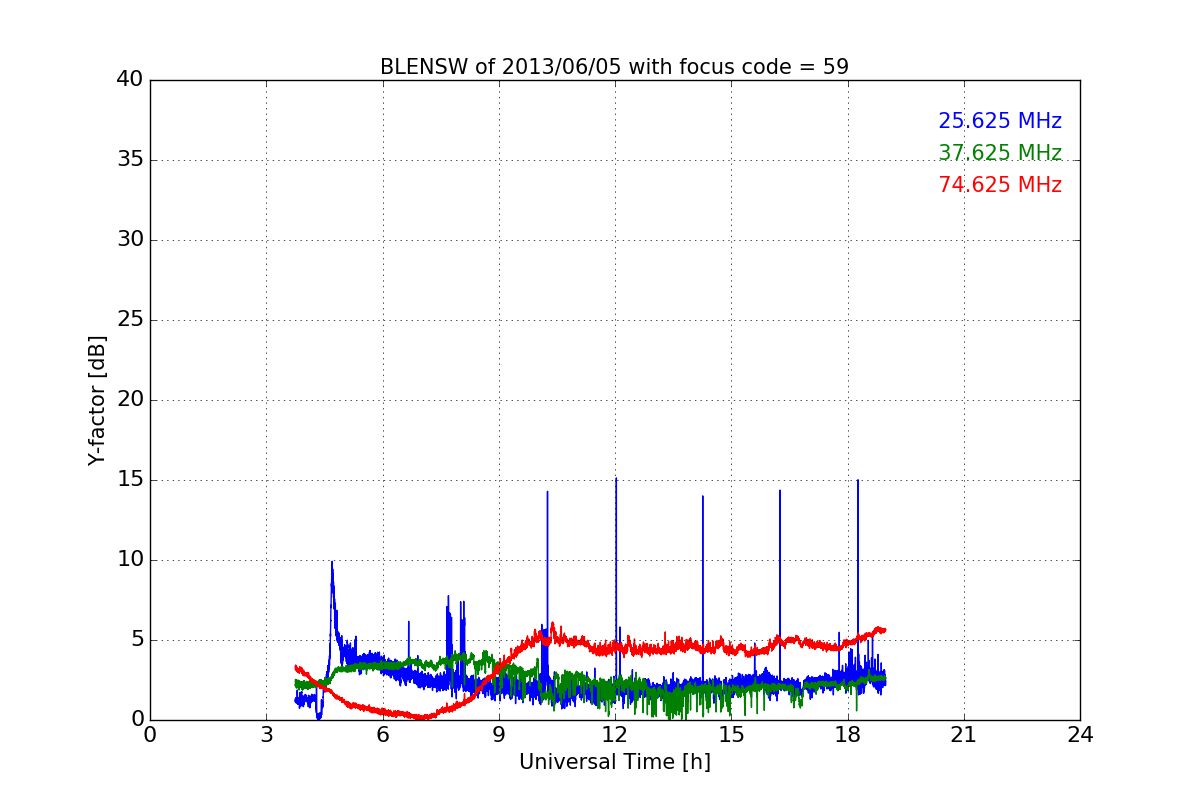Screen dimensions: 1200x800
Task: Click the y-axis tick label 40
Action: 130,80
